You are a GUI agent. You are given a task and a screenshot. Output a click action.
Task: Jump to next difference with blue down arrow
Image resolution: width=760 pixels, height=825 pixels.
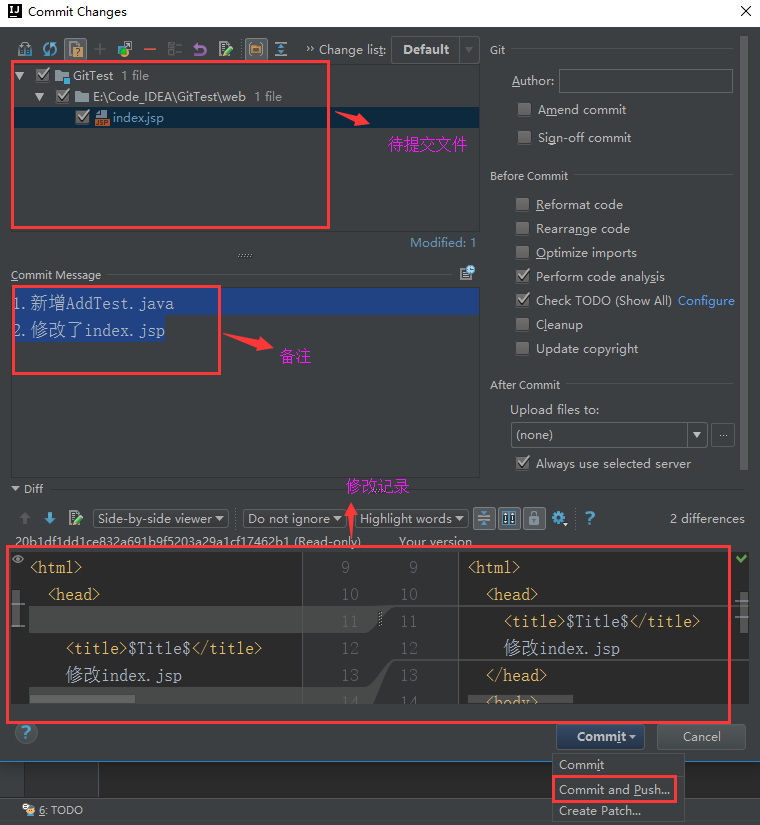(x=50, y=518)
